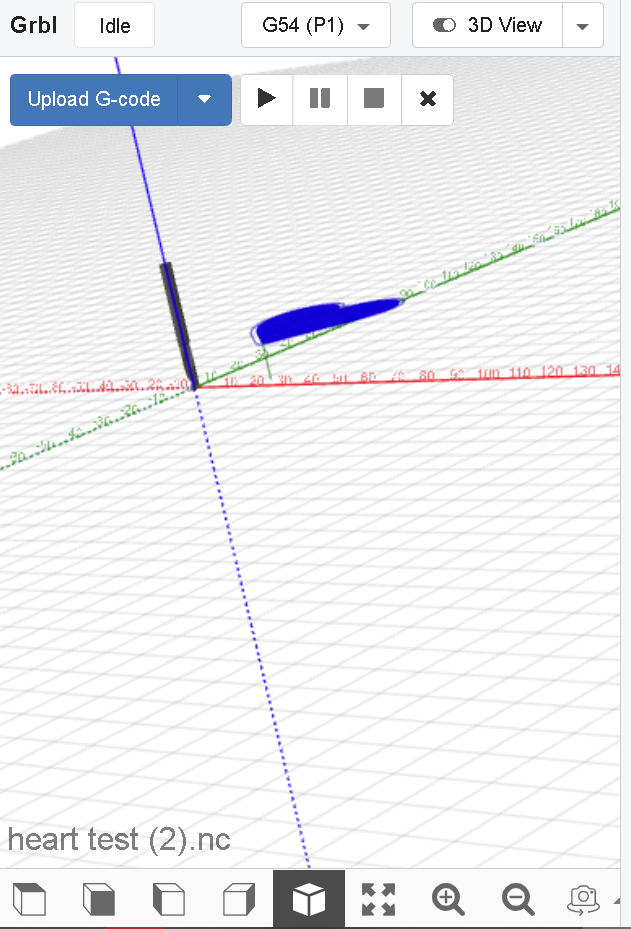631x929 pixels.
Task: Open the G54 (P1) coordinate system dropdown
Action: click(315, 26)
